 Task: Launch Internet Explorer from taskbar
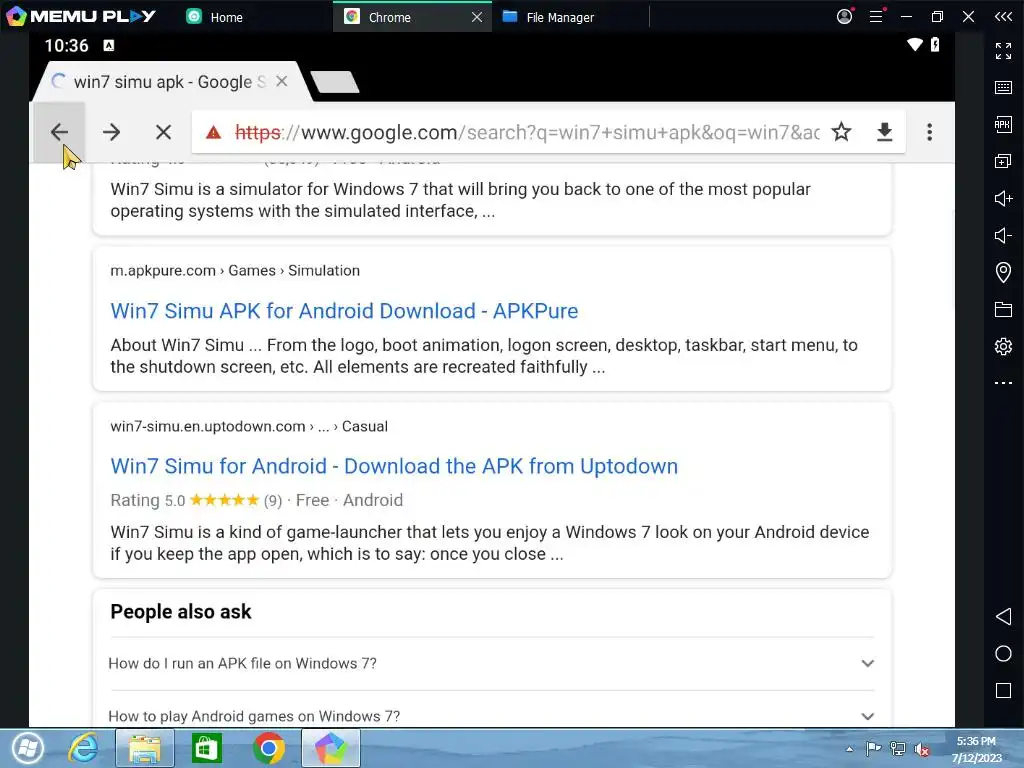point(84,748)
